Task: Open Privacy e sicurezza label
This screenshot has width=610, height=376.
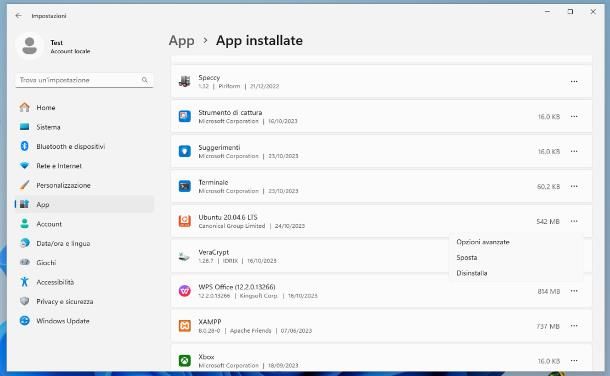Action: tap(65, 302)
